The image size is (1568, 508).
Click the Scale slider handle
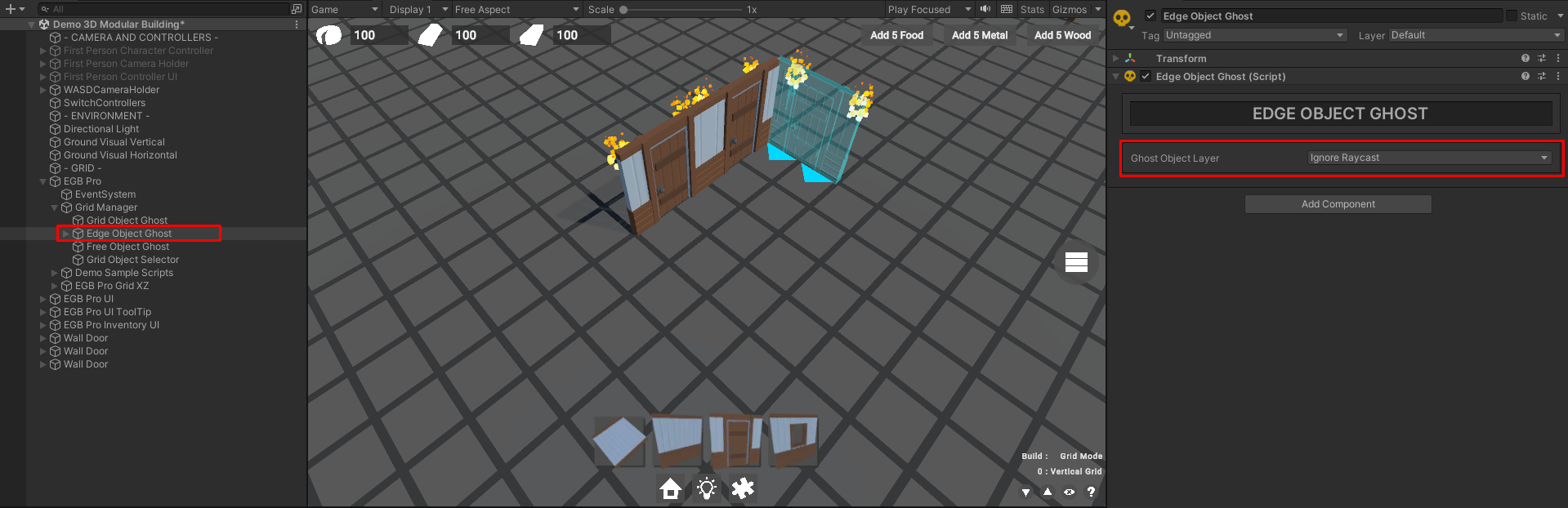click(623, 10)
